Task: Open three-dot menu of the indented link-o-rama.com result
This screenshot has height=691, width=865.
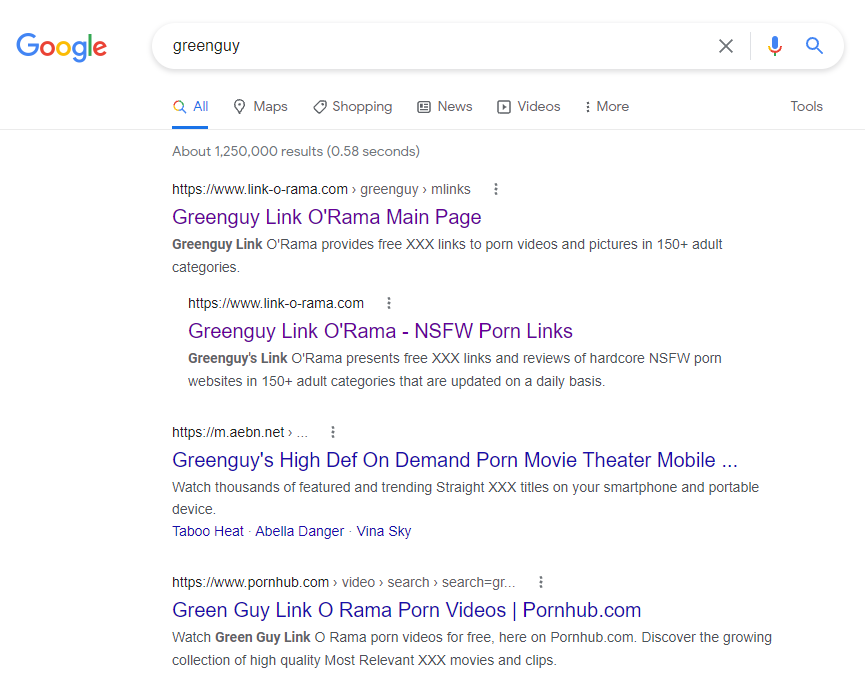Action: point(389,303)
